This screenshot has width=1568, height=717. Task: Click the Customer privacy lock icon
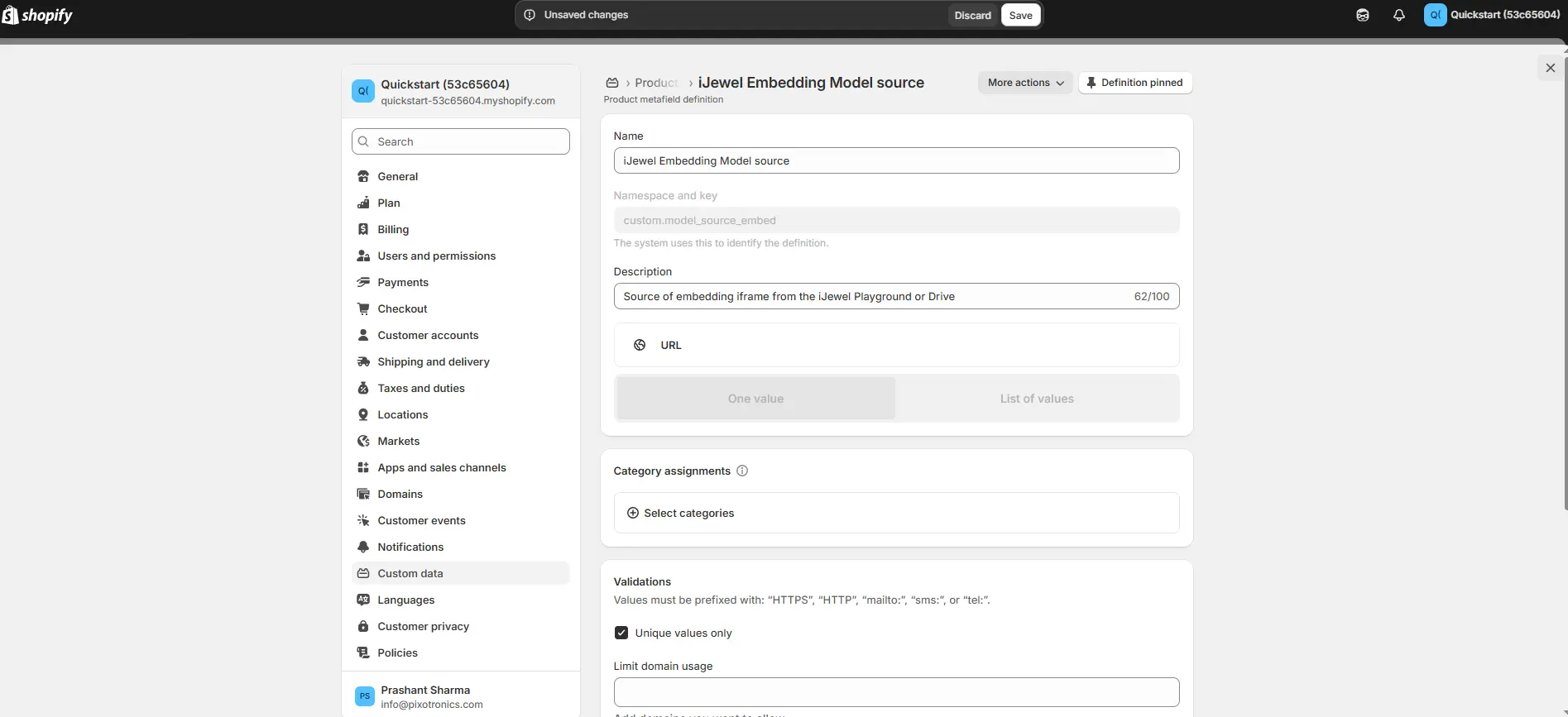coord(363,626)
